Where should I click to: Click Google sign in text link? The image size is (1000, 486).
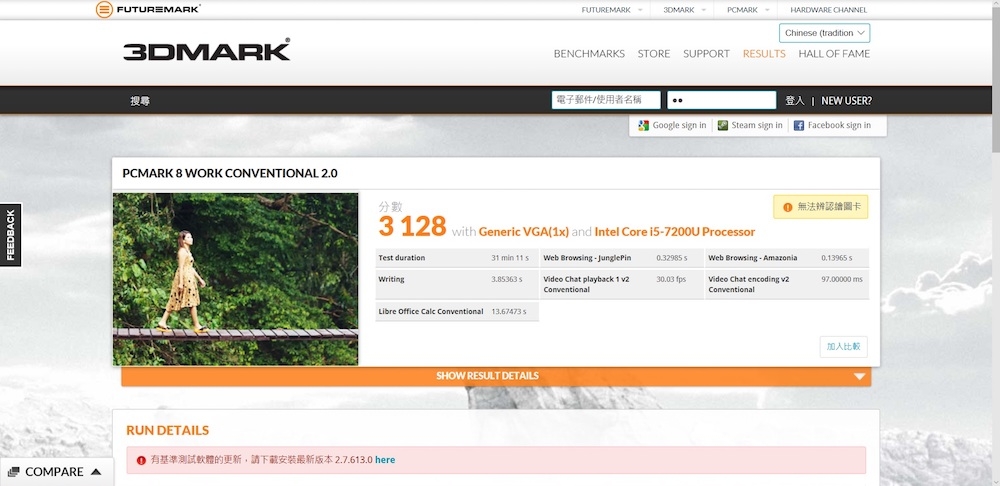679,126
